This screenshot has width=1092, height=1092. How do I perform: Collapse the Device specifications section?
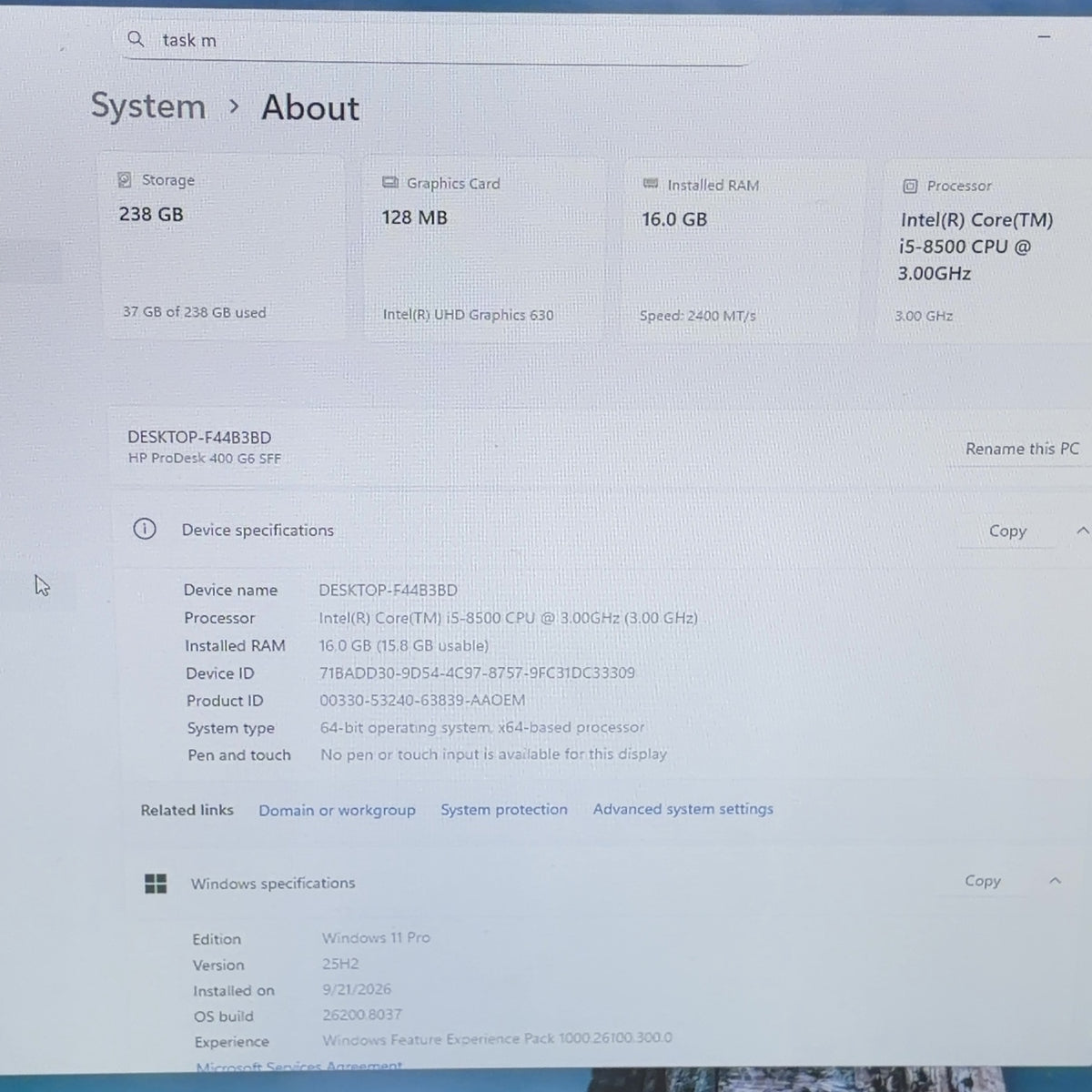pos(1081,530)
